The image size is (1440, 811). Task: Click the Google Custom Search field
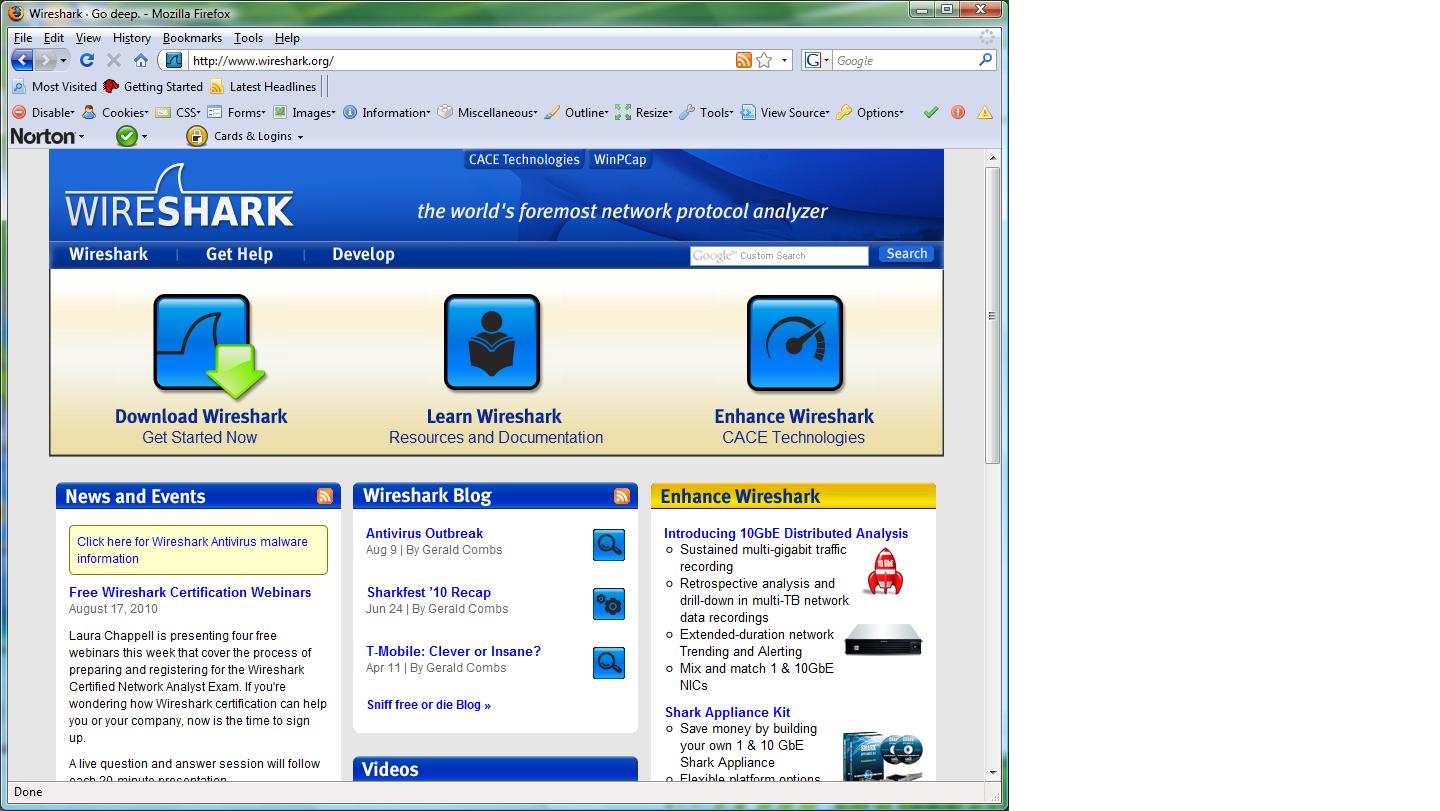[x=779, y=255]
